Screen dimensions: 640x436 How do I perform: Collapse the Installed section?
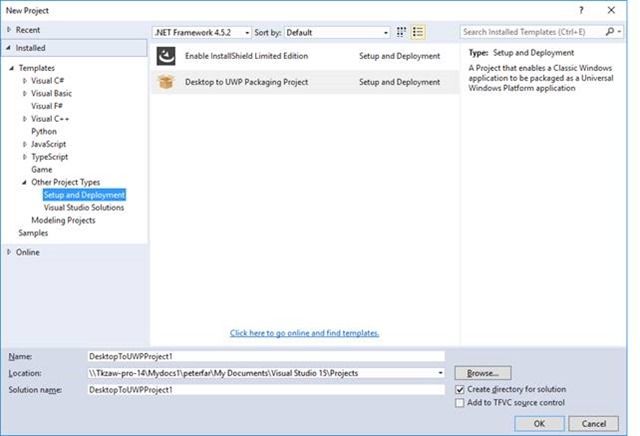[x=9, y=47]
